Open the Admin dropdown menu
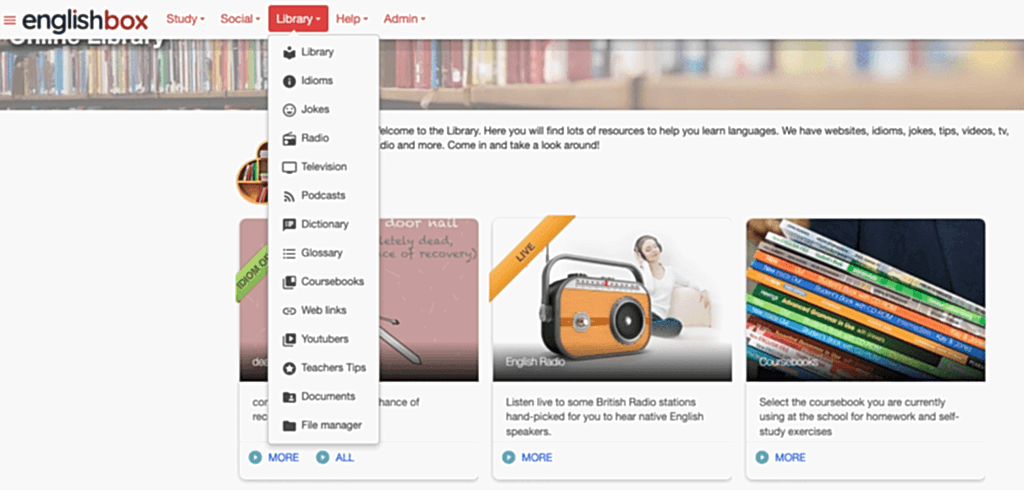This screenshot has width=1024, height=490. point(404,19)
